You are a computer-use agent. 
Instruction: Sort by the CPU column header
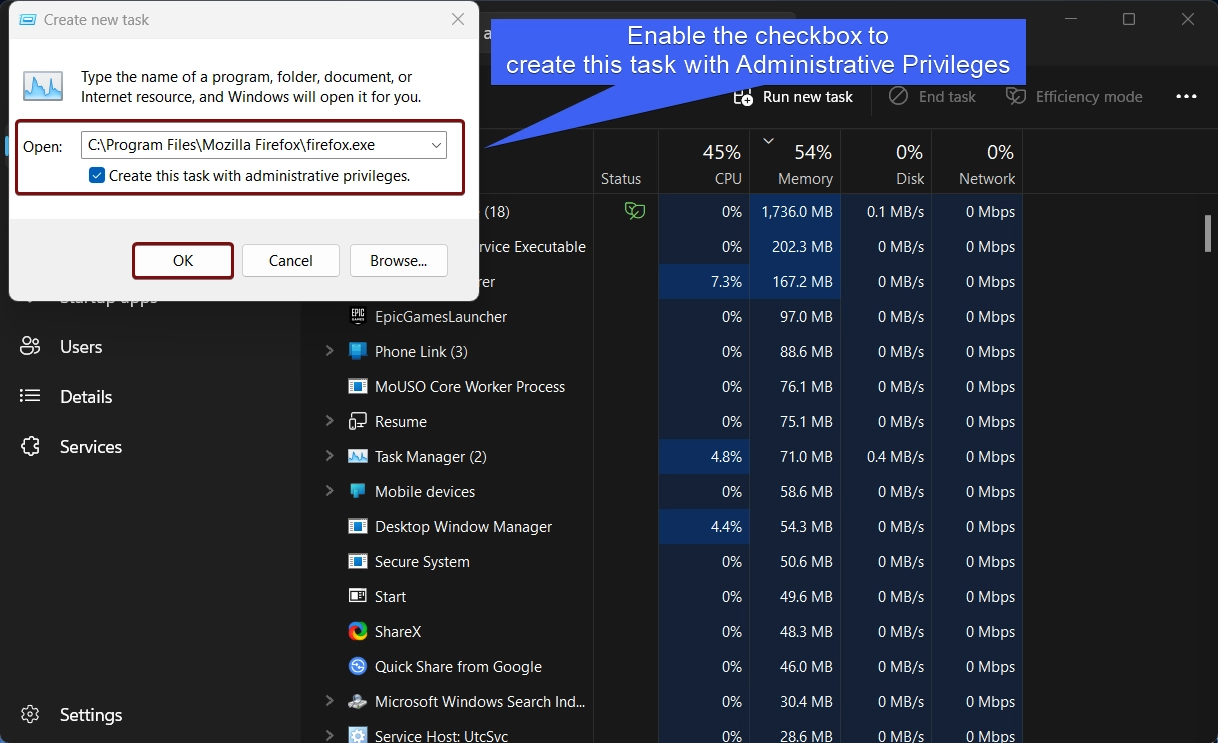tap(704, 163)
